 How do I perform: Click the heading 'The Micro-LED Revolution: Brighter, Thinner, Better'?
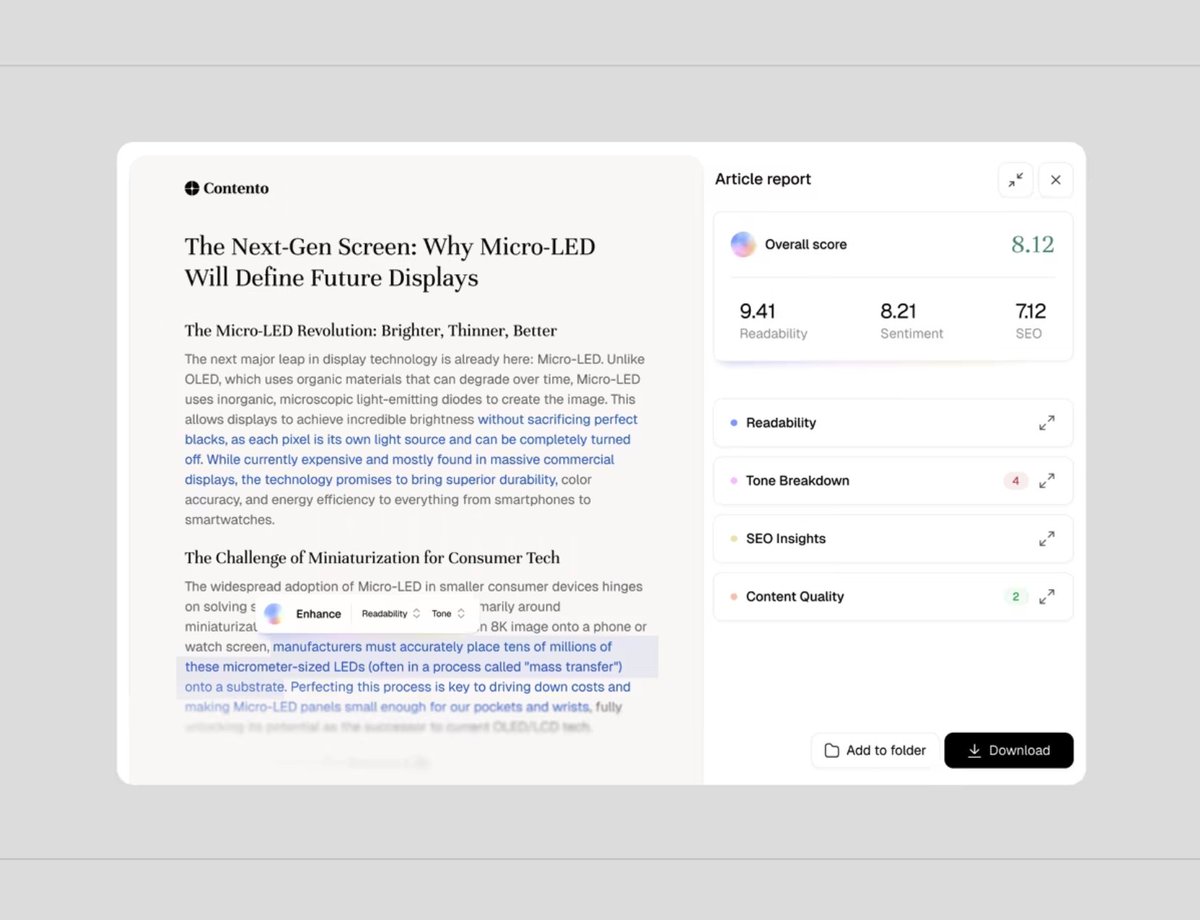(x=371, y=330)
